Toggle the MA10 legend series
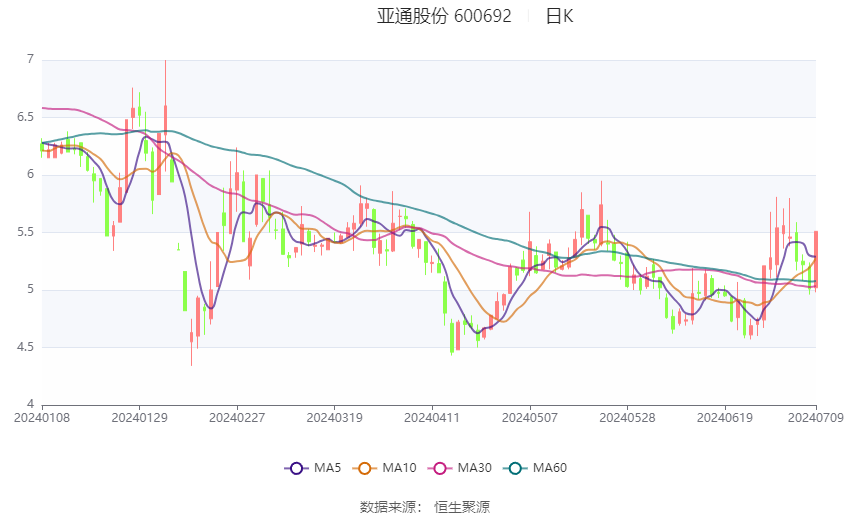 (x=385, y=468)
